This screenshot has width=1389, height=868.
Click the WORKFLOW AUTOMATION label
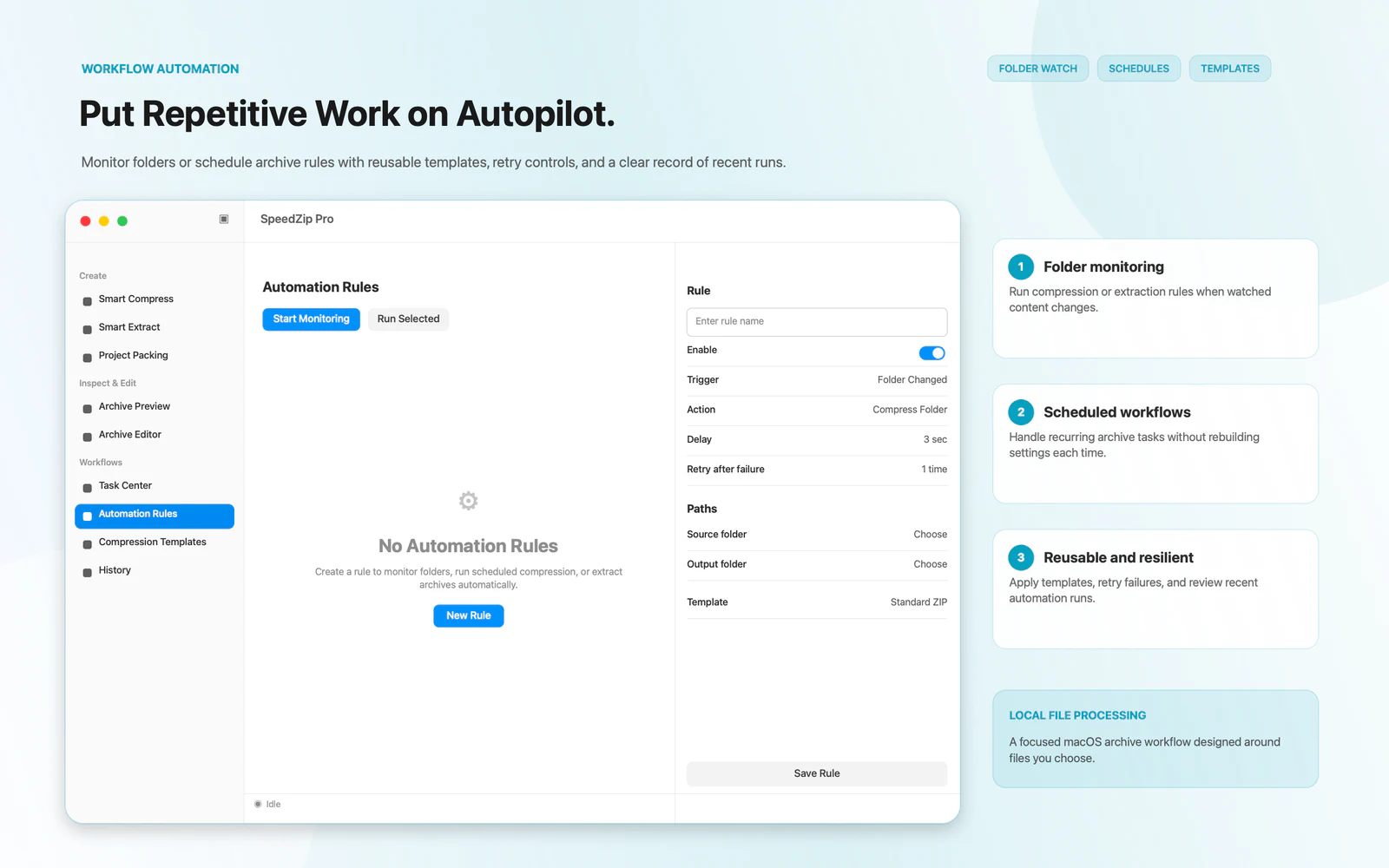(x=160, y=69)
